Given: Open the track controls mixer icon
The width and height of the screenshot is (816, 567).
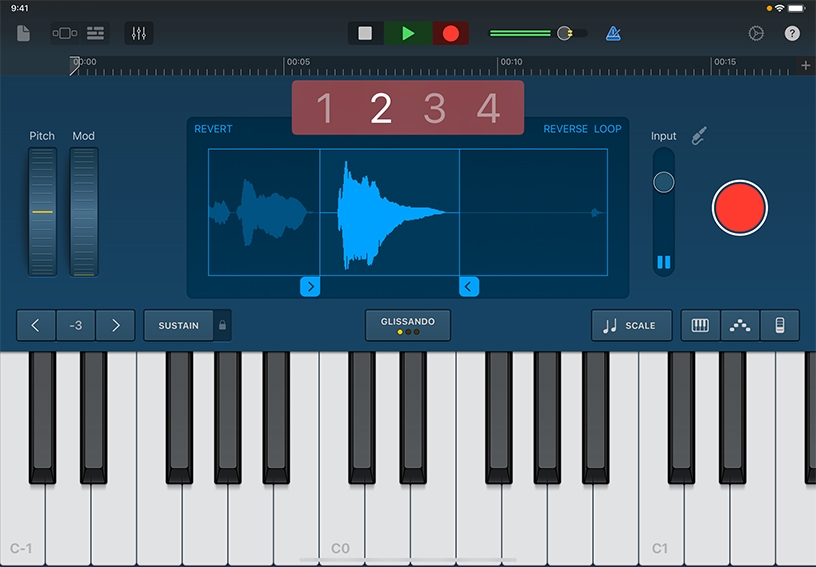Looking at the screenshot, I should (139, 33).
